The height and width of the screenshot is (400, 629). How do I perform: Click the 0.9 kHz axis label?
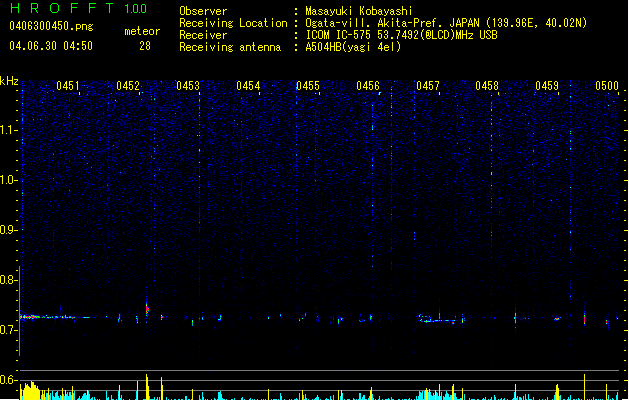click(x=9, y=230)
